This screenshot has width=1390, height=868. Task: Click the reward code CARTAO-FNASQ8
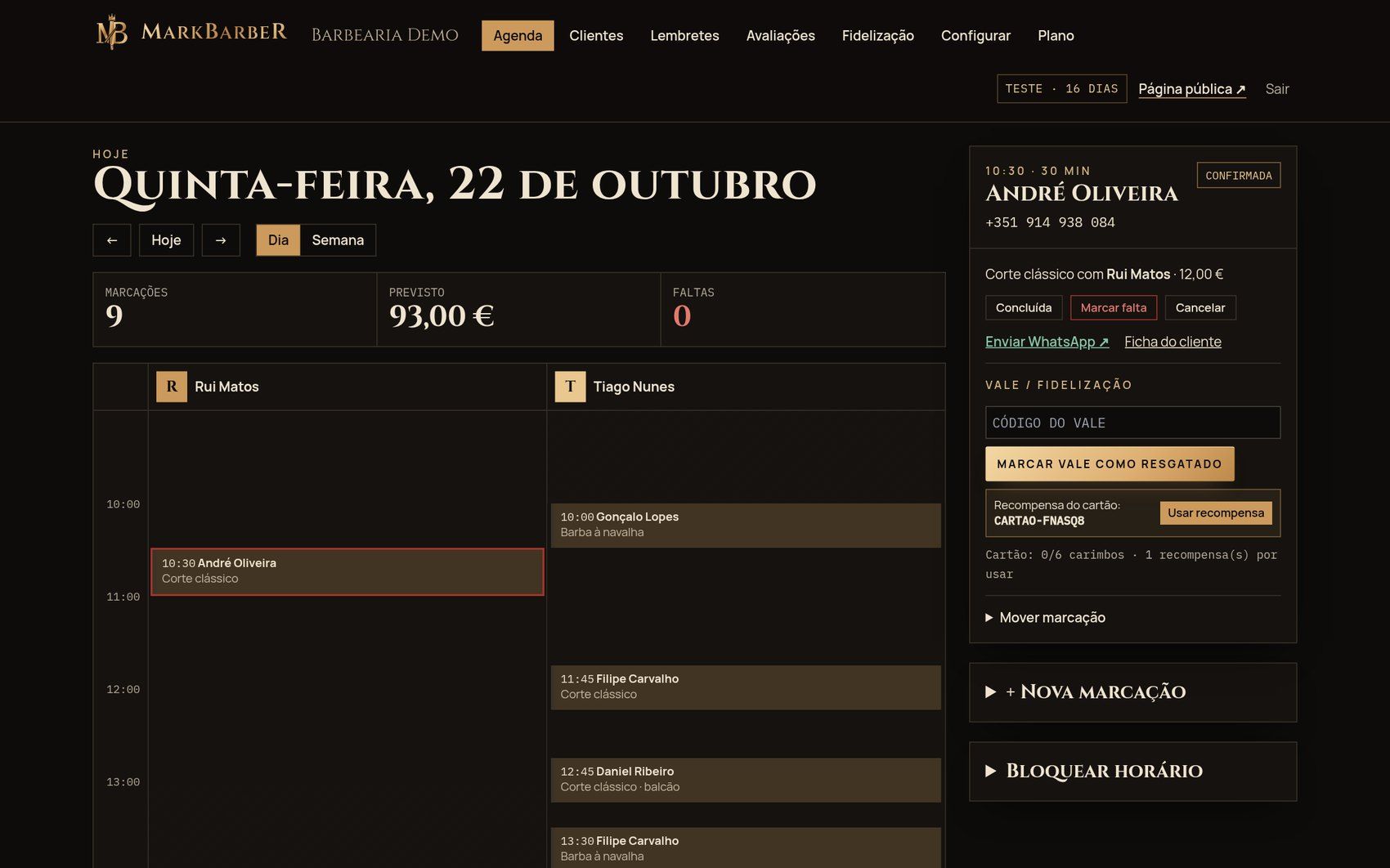(1039, 521)
